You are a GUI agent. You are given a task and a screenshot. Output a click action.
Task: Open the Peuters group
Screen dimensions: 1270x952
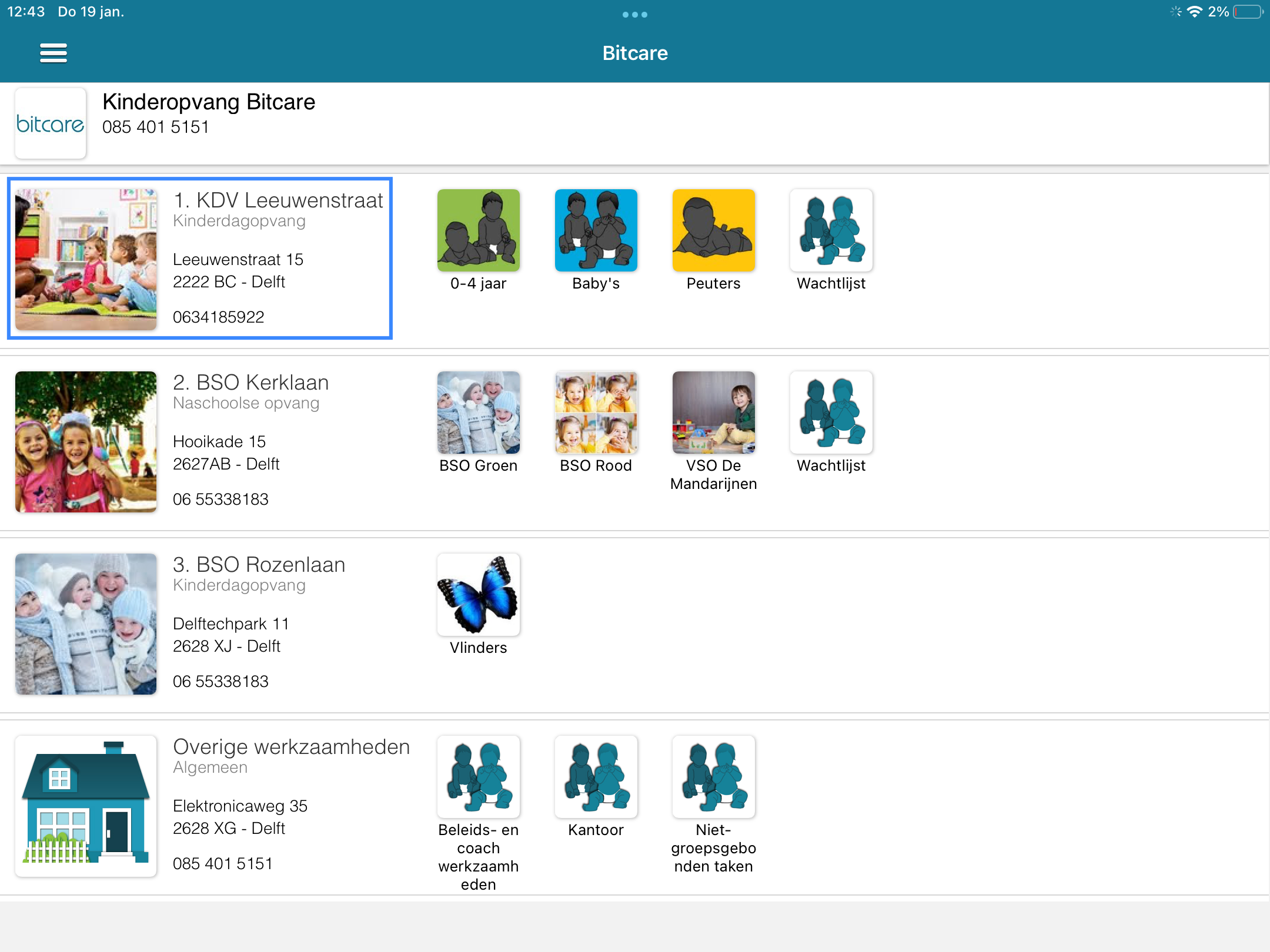tap(713, 230)
